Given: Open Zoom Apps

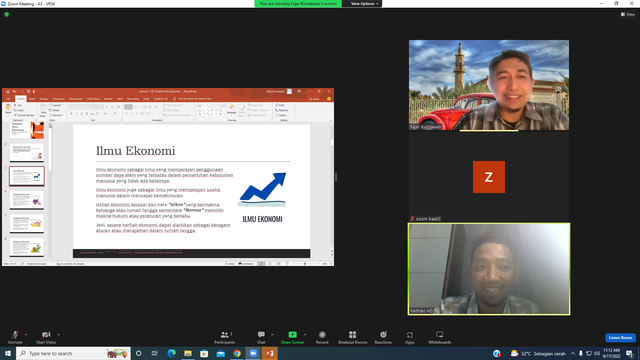Looking at the screenshot, I should (x=410, y=337).
